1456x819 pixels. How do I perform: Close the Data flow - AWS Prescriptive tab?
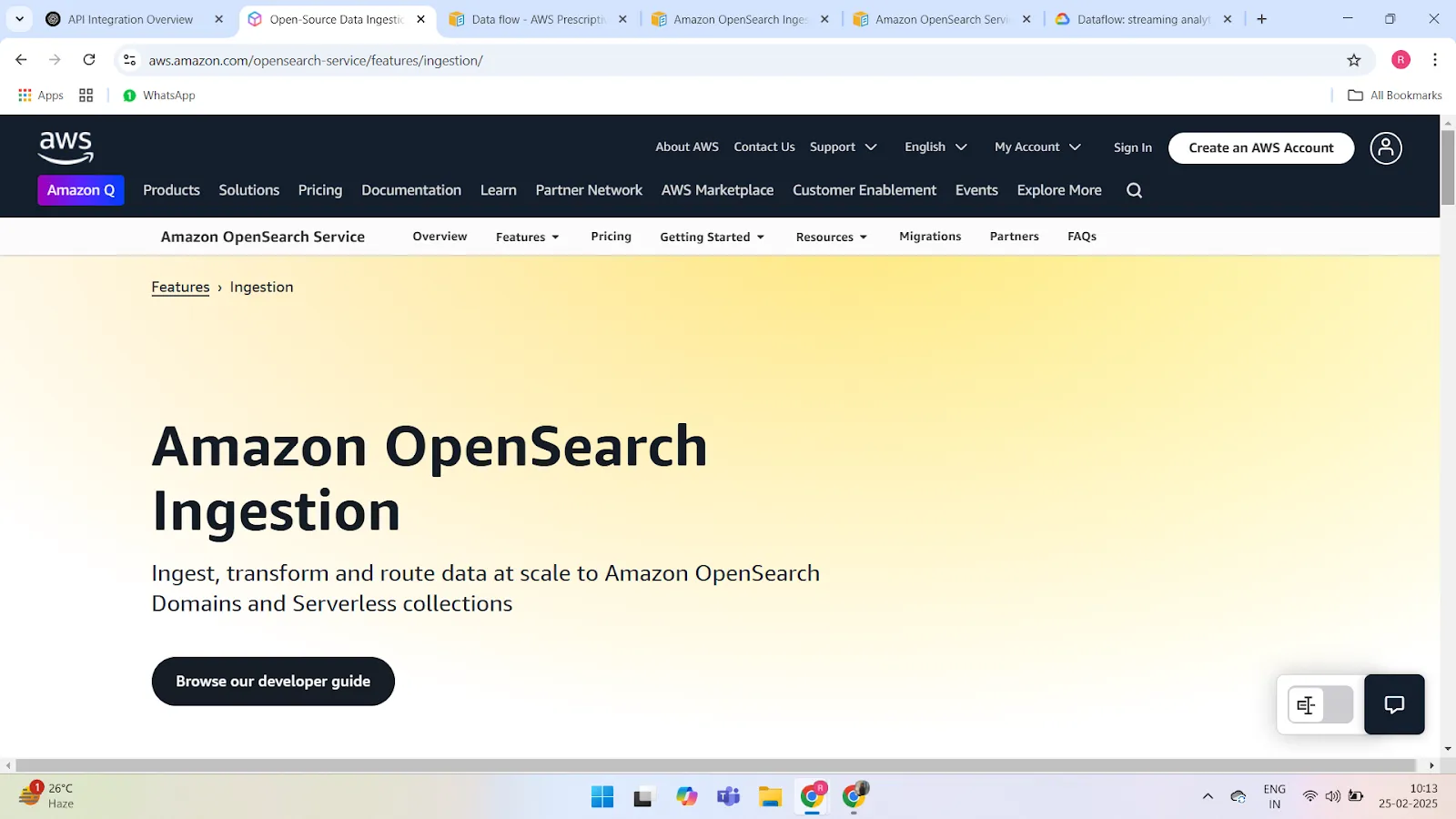click(x=622, y=19)
